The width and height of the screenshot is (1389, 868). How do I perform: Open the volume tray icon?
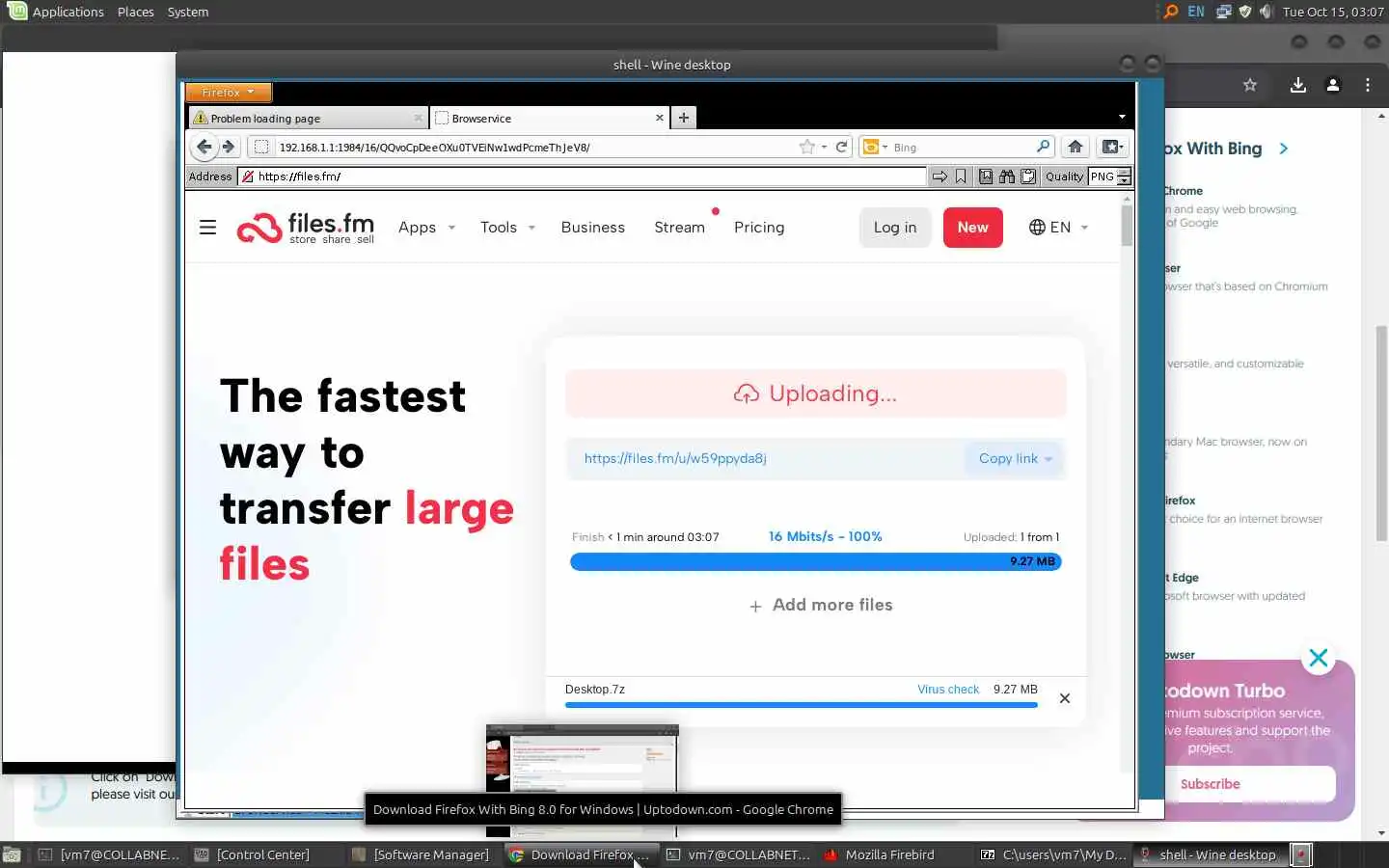[1266, 12]
